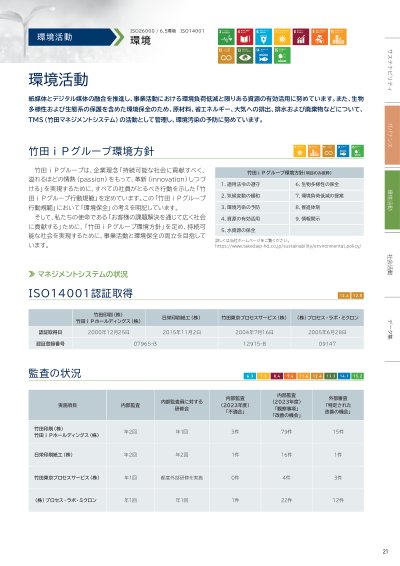Click the blue 環境活動 header banner
Screen dimensions: 400x566
click(x=71, y=37)
